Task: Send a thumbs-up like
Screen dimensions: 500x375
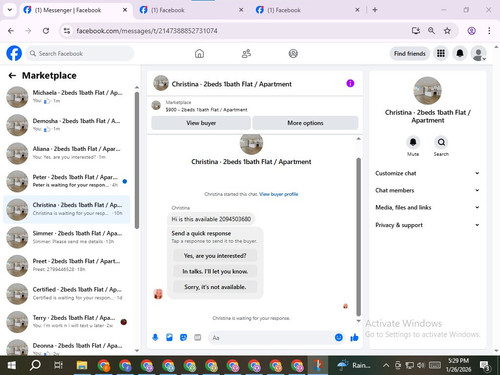Action: [x=354, y=338]
